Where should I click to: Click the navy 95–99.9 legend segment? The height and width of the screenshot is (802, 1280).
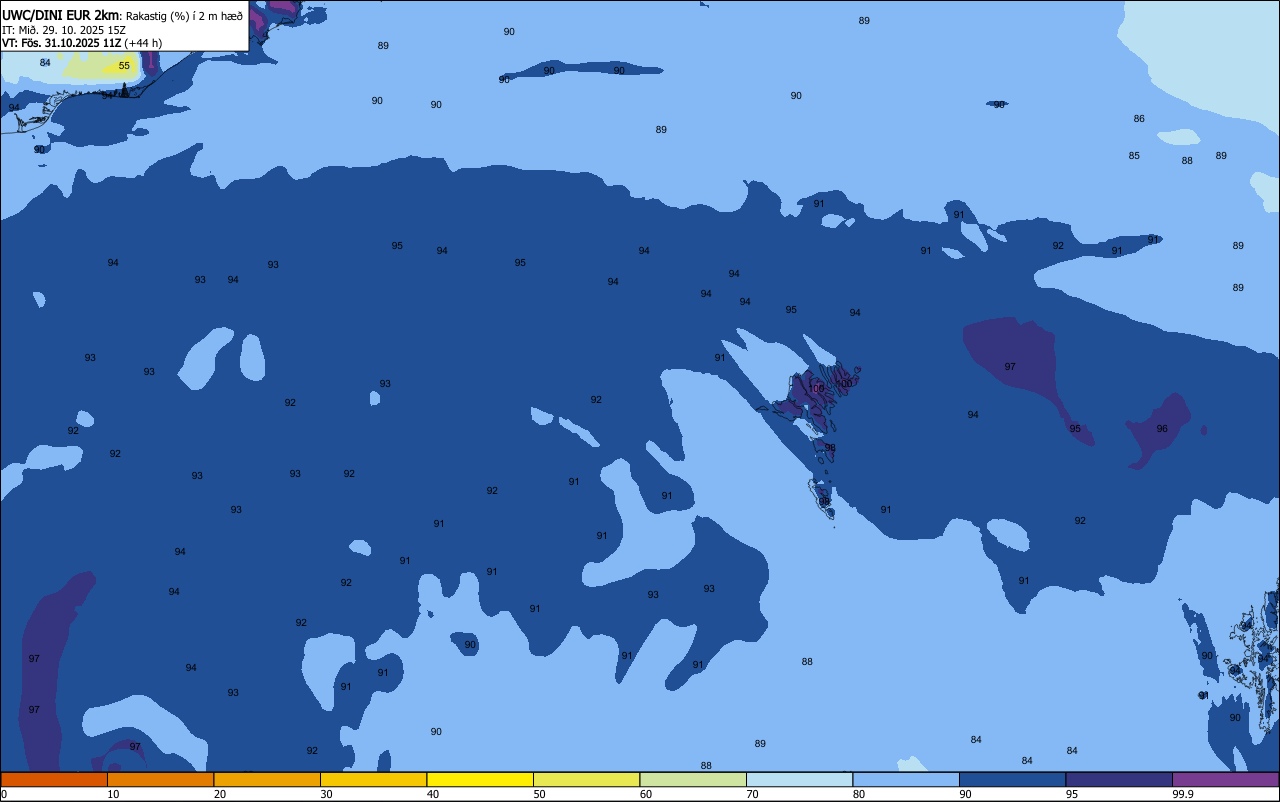1119,779
